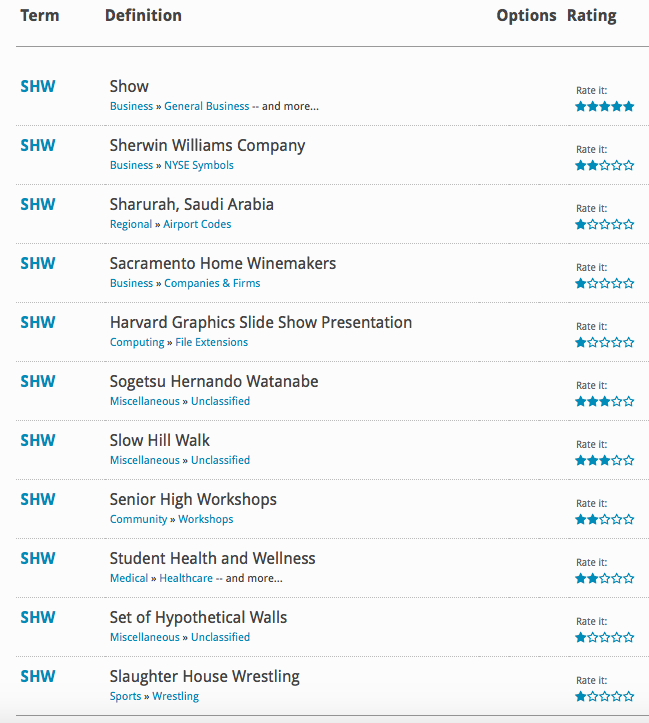
Task: Give Sherwin Williams Company a four-star rating
Action: click(x=617, y=166)
